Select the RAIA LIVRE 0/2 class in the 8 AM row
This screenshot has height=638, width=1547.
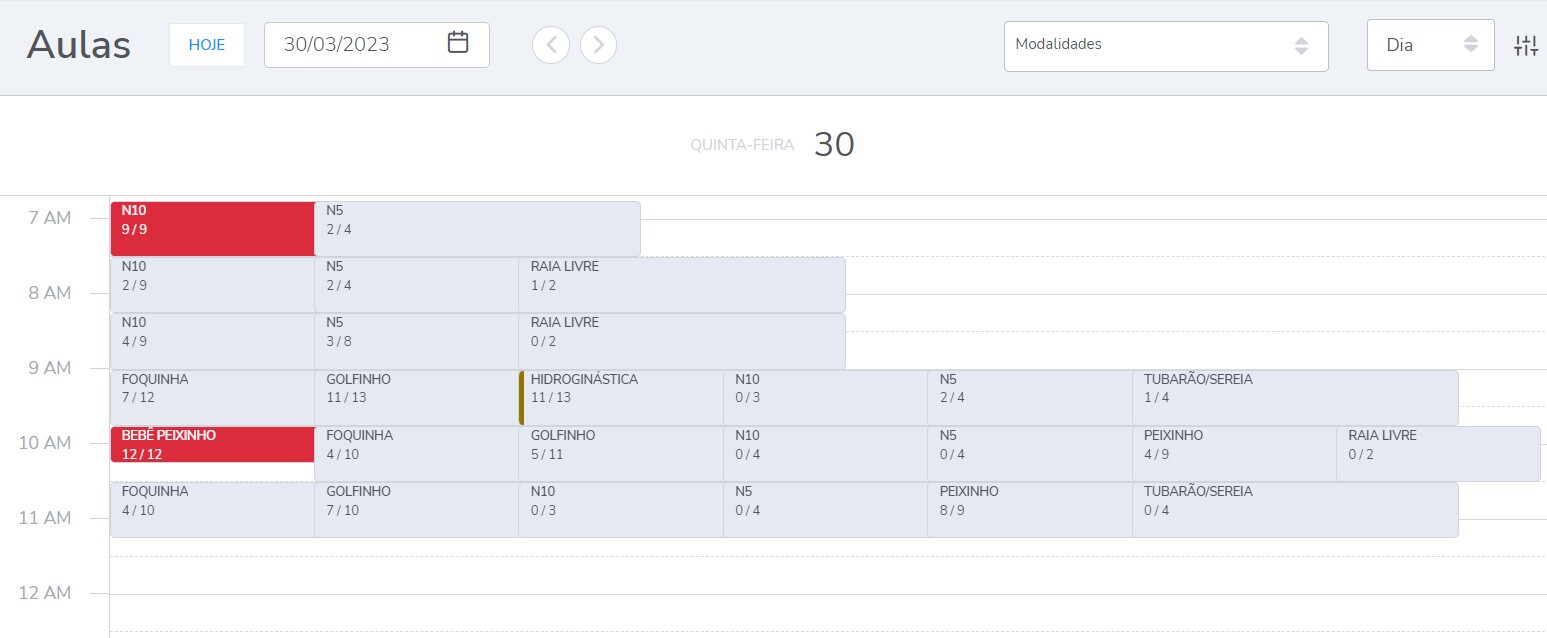[682, 341]
